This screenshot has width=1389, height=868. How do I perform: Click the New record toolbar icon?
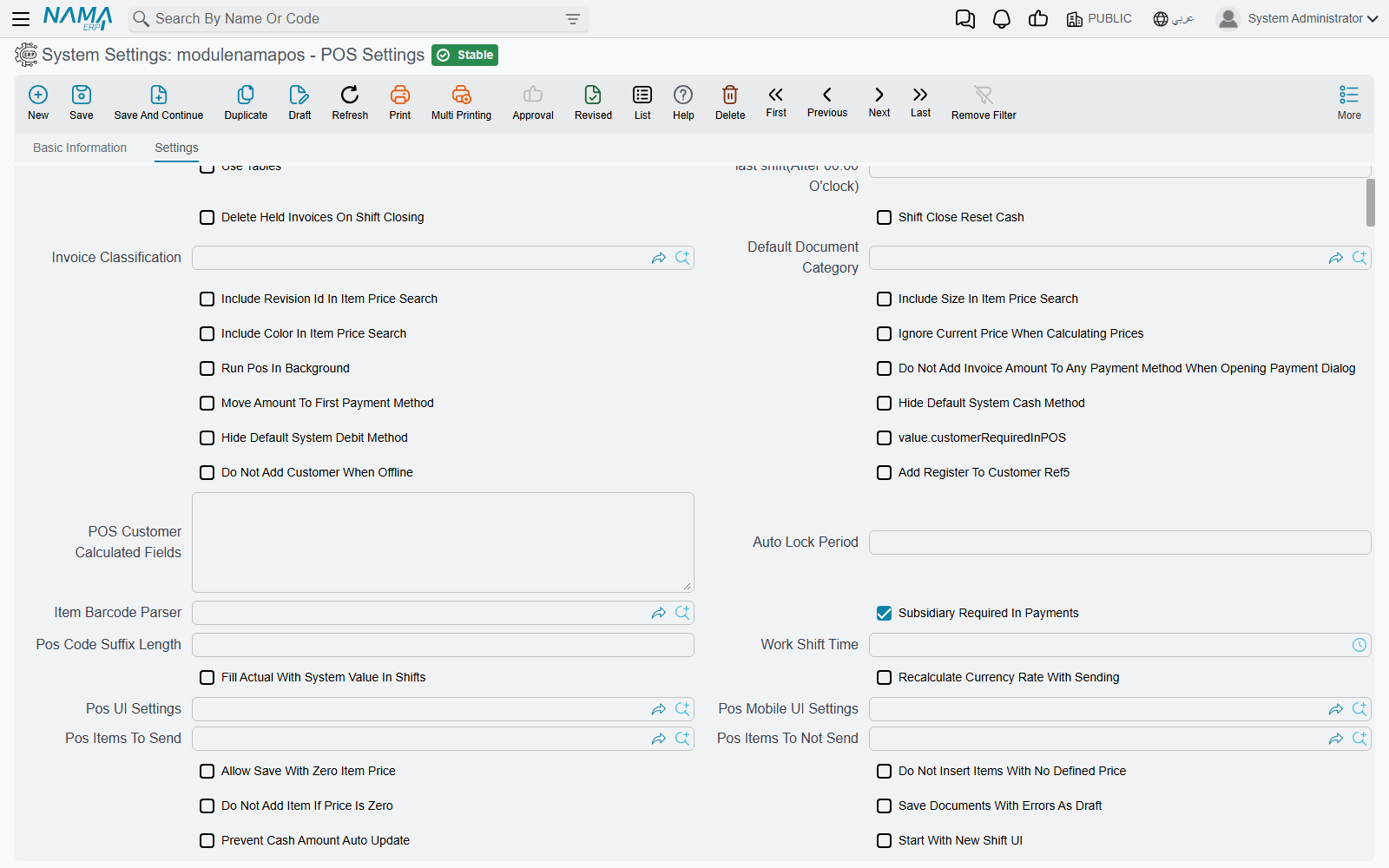click(x=38, y=102)
